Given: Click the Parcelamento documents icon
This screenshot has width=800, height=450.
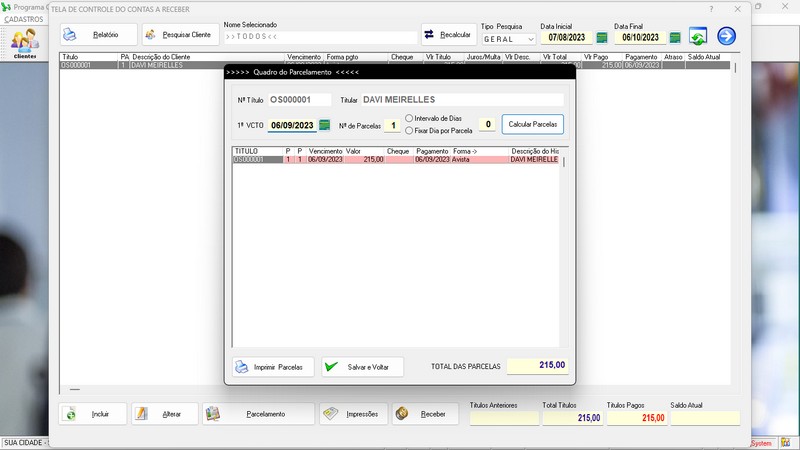Looking at the screenshot, I should point(213,414).
